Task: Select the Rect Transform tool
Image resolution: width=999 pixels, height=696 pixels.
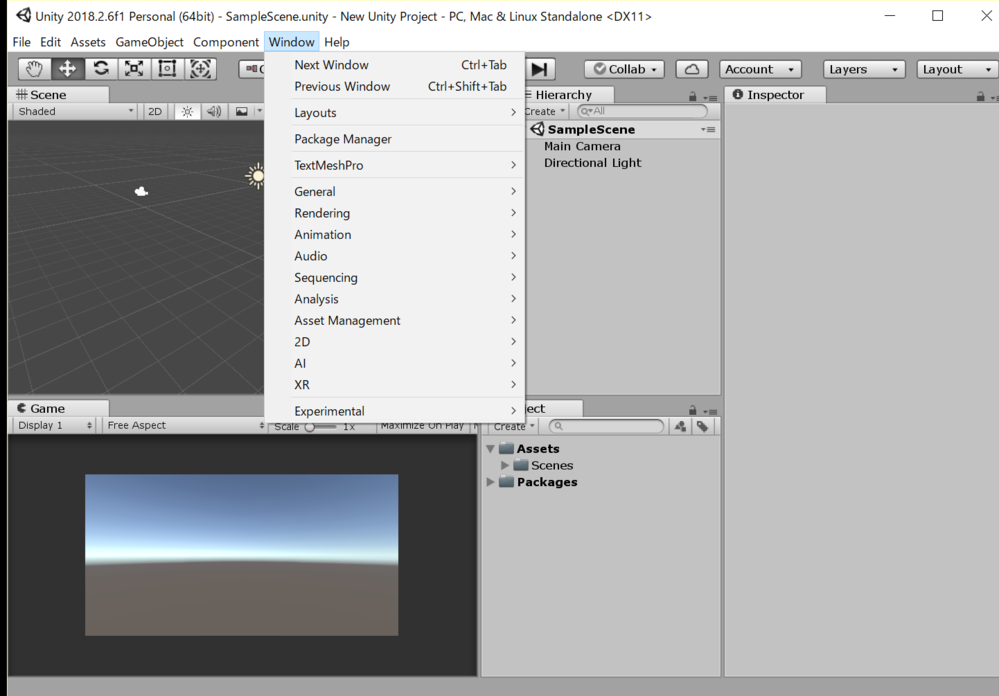Action: tap(166, 68)
